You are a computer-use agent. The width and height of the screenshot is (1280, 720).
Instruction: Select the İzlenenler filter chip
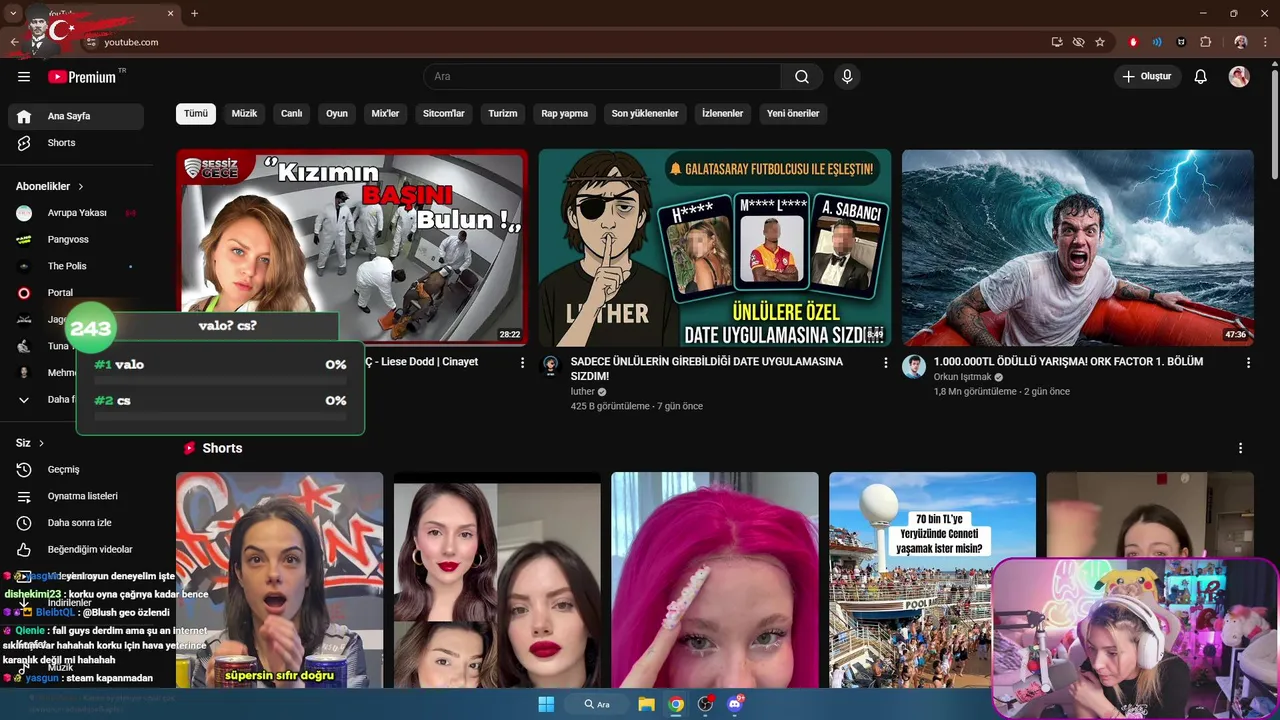coord(723,114)
